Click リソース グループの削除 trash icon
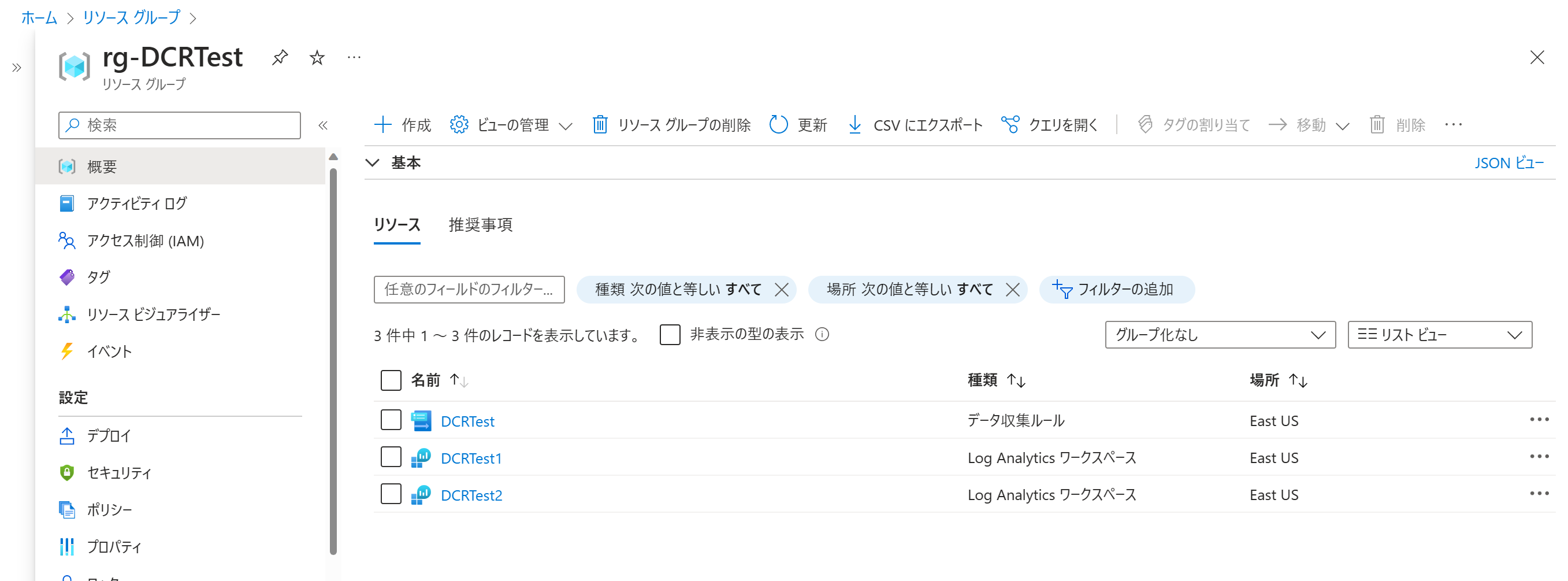The width and height of the screenshot is (1568, 581). point(600,124)
